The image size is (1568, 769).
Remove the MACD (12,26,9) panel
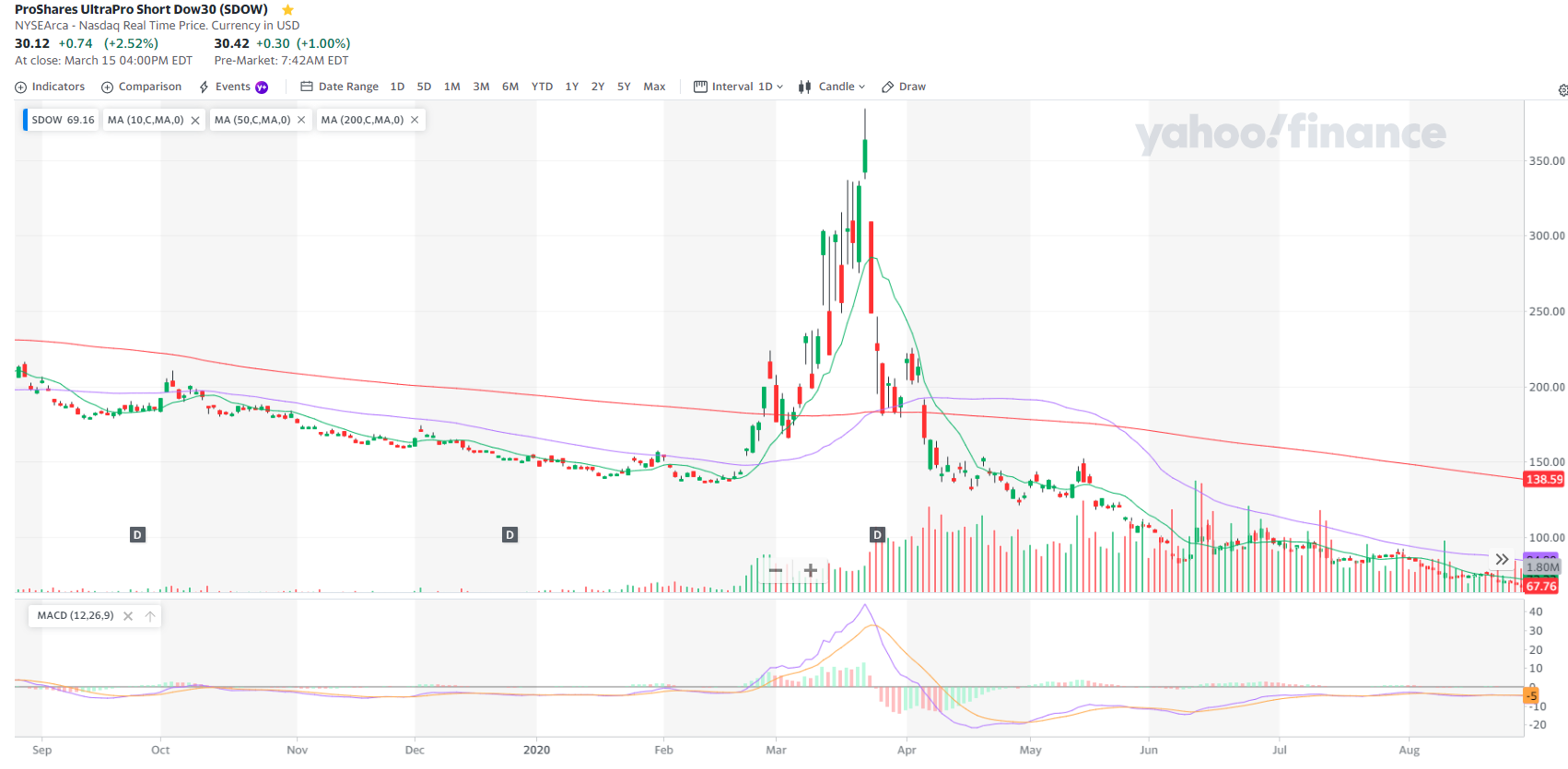tap(128, 616)
